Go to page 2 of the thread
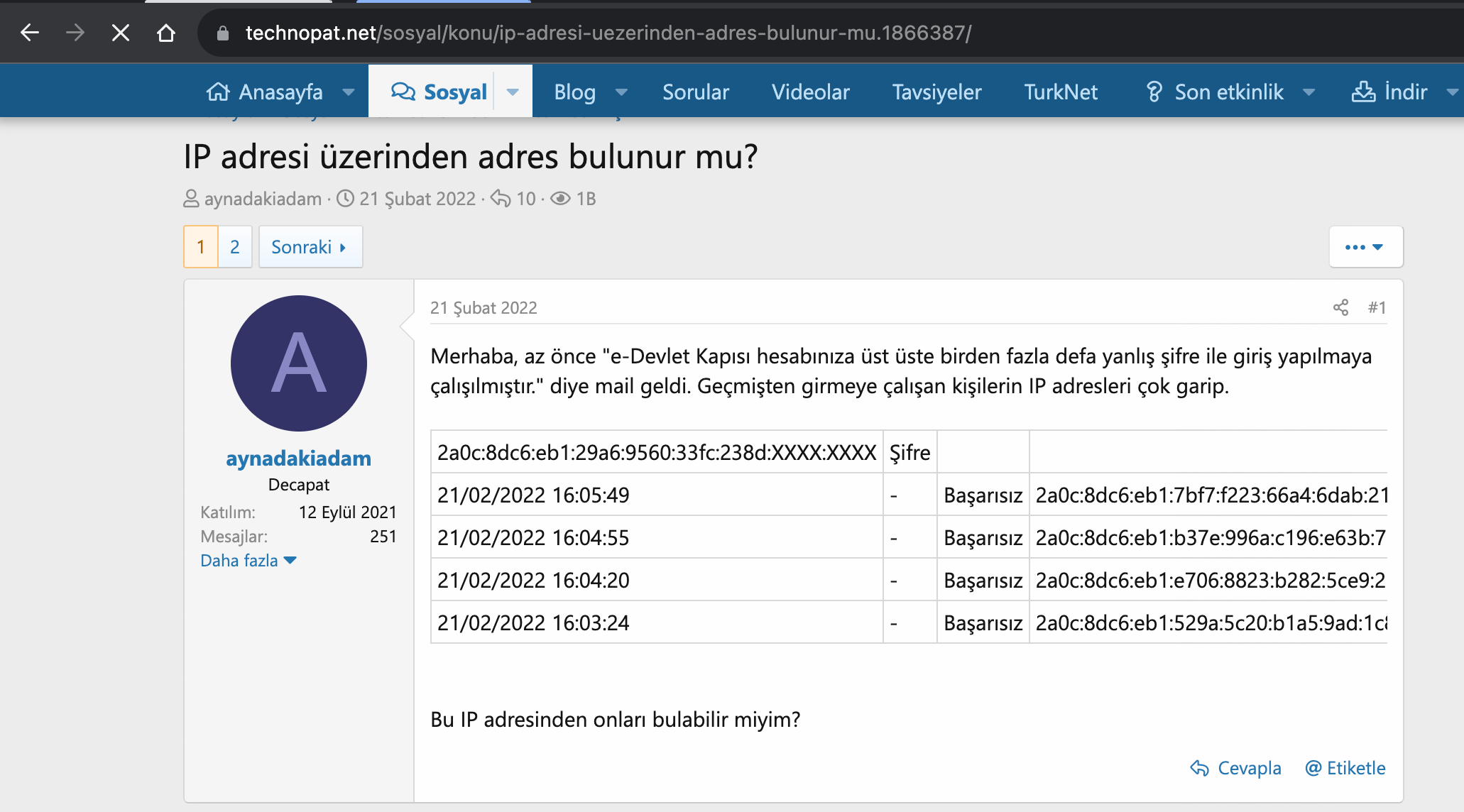The width and height of the screenshot is (1464, 812). (x=235, y=247)
